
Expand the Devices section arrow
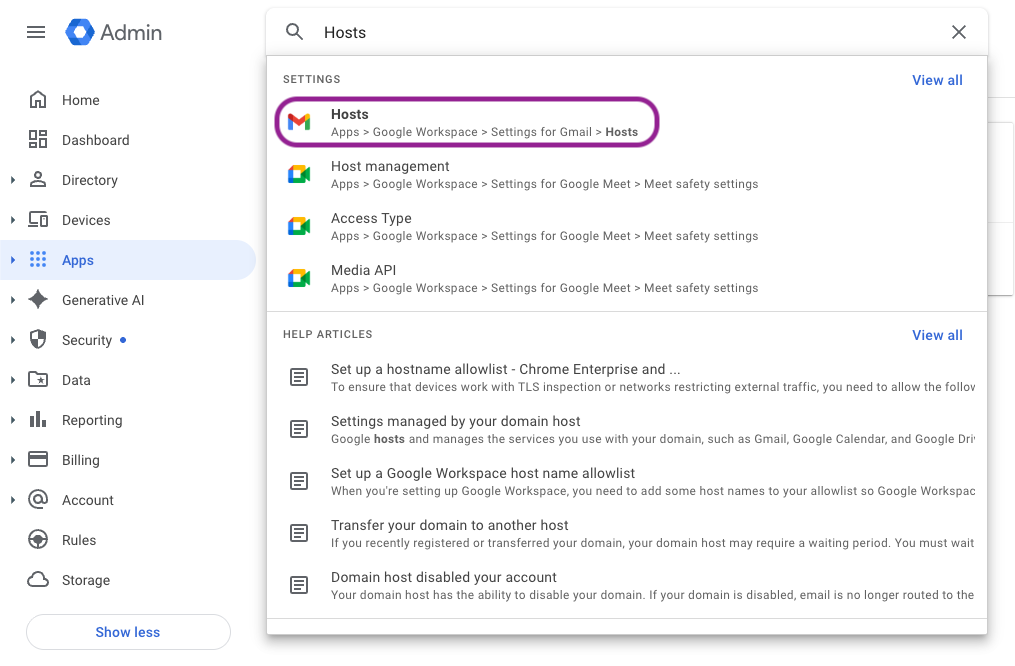tap(13, 220)
